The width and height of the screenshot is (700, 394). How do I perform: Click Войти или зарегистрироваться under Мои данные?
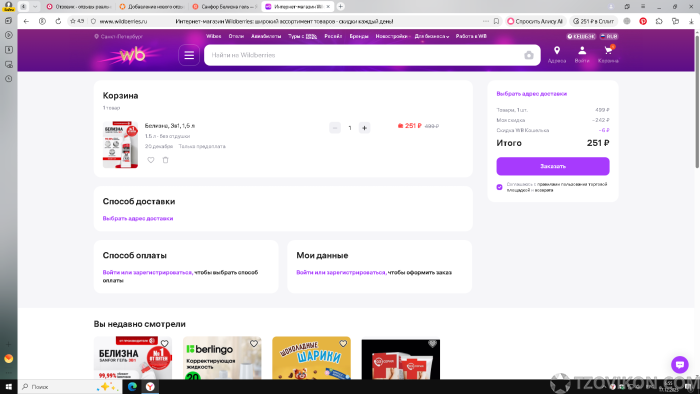click(341, 272)
